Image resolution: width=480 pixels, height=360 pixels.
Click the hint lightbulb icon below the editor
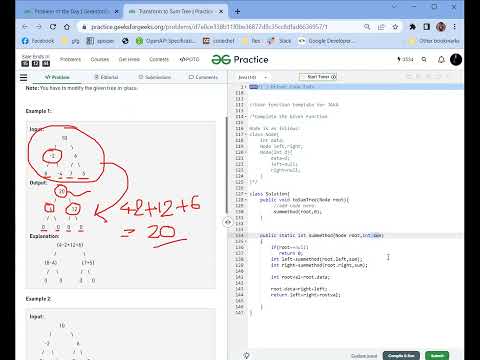[246, 355]
